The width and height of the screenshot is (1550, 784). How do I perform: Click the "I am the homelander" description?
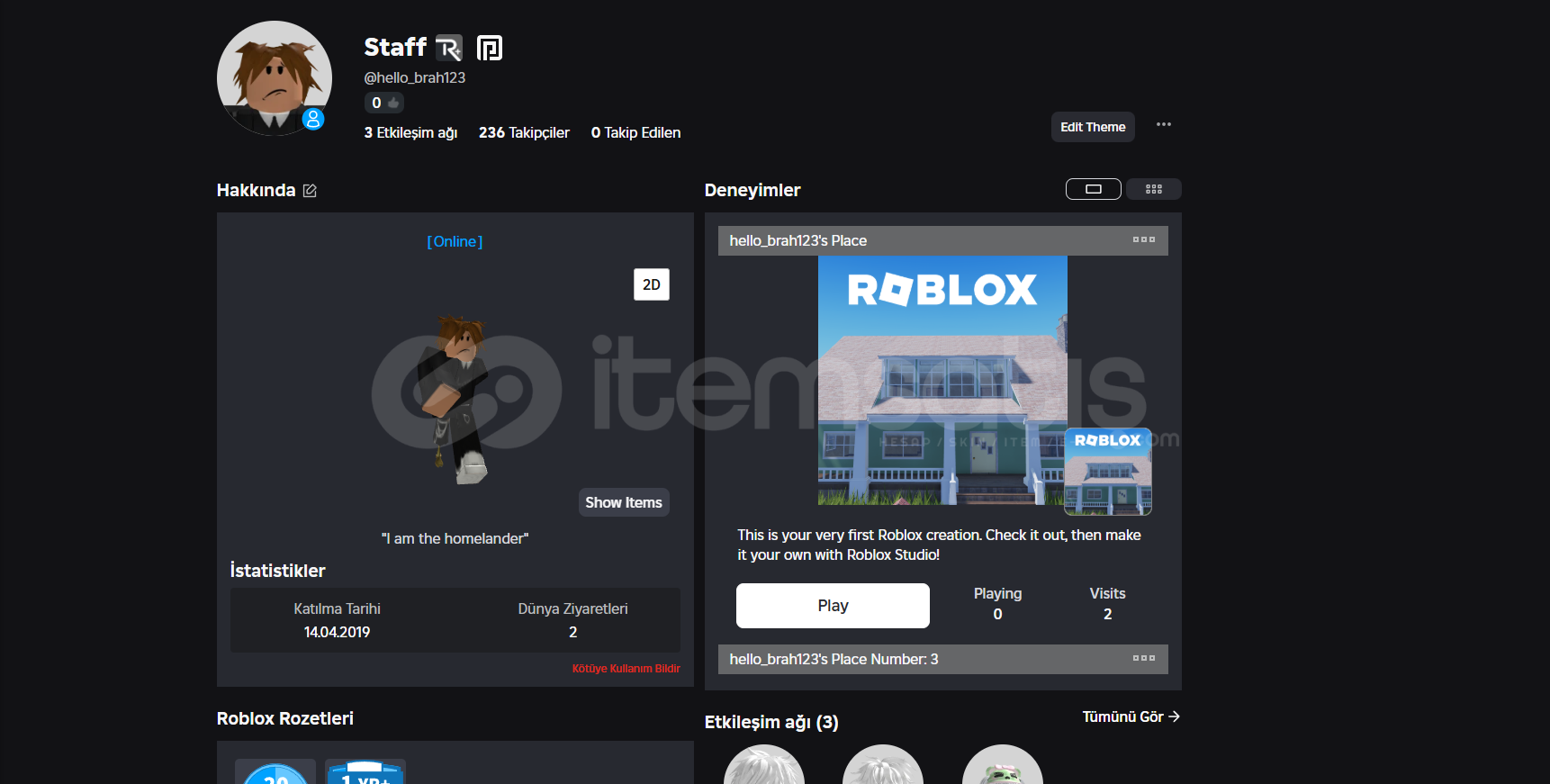pos(455,538)
